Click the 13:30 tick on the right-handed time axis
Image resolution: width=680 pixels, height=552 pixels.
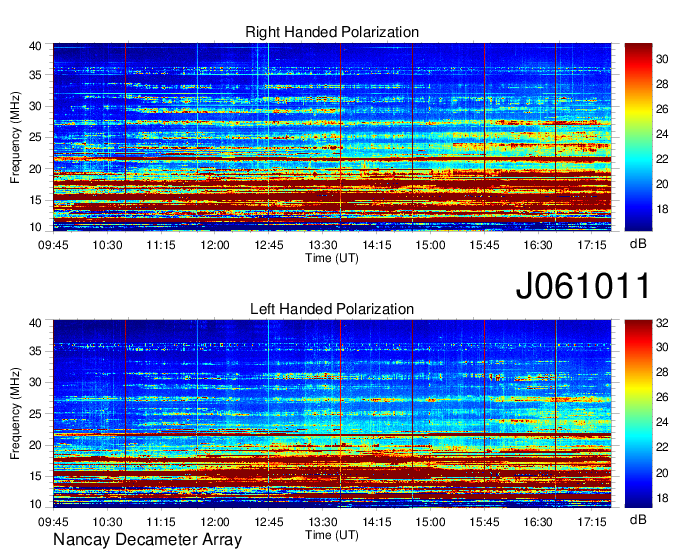pyautogui.click(x=323, y=245)
